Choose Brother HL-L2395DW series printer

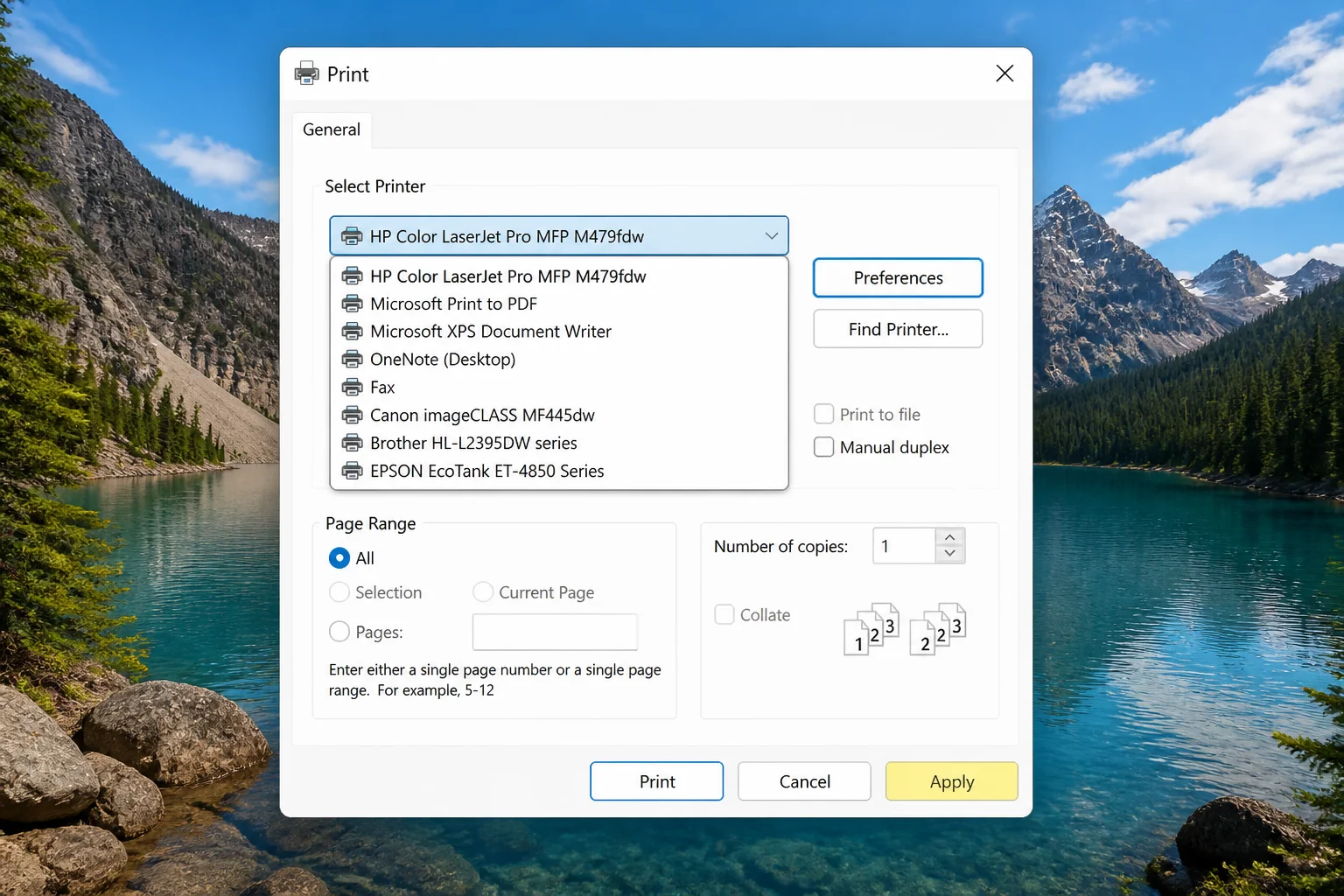[x=559, y=444]
